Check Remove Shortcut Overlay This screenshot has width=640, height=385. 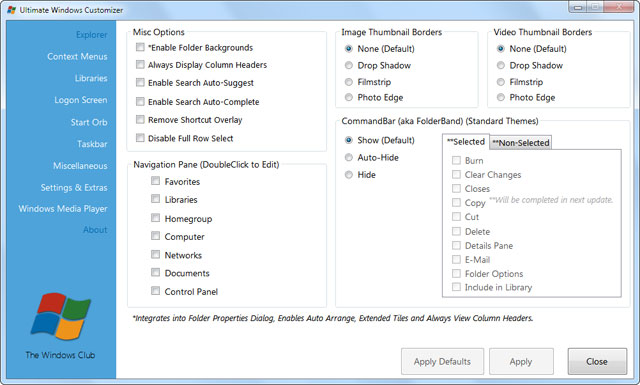(140, 119)
